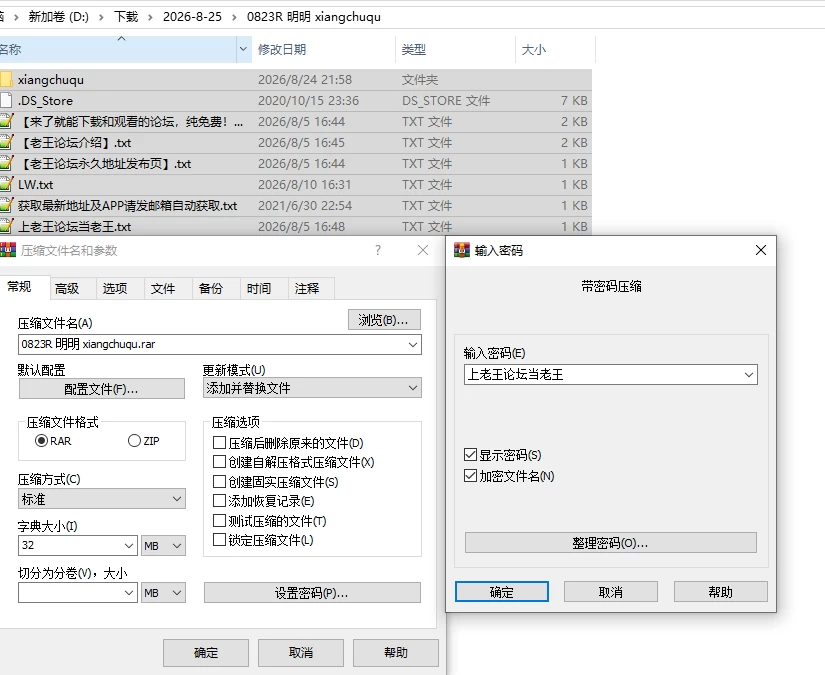Click the WinRAR icon in the 压缩文件名和参数 title bar
The image size is (825, 675).
tap(7, 250)
